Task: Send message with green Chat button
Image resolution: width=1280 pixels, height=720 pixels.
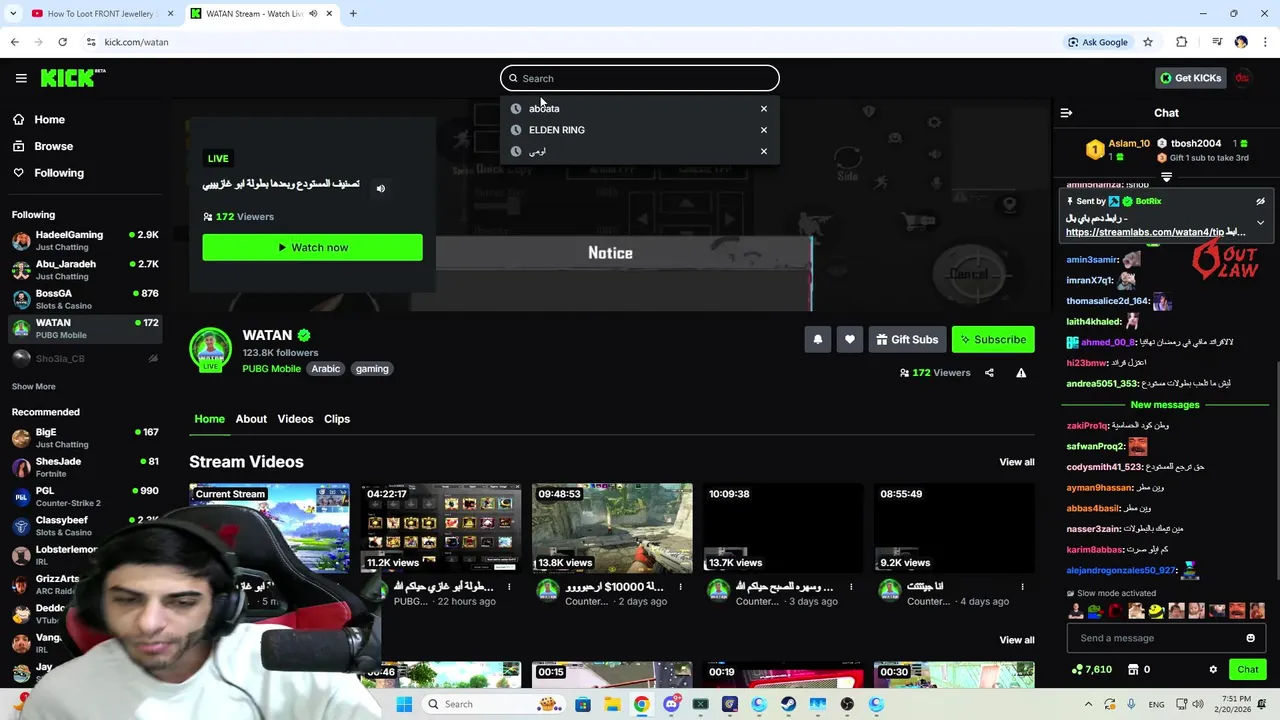Action: click(x=1248, y=670)
